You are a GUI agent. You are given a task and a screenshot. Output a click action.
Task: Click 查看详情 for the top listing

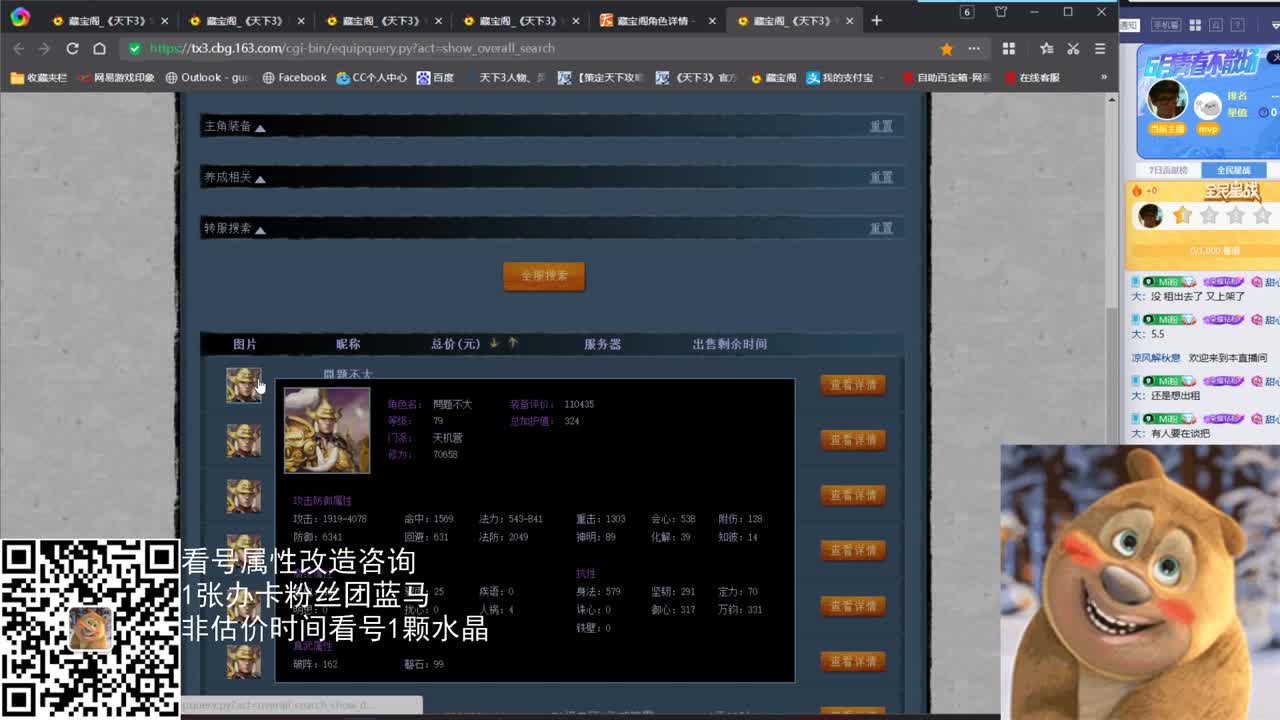pos(853,384)
